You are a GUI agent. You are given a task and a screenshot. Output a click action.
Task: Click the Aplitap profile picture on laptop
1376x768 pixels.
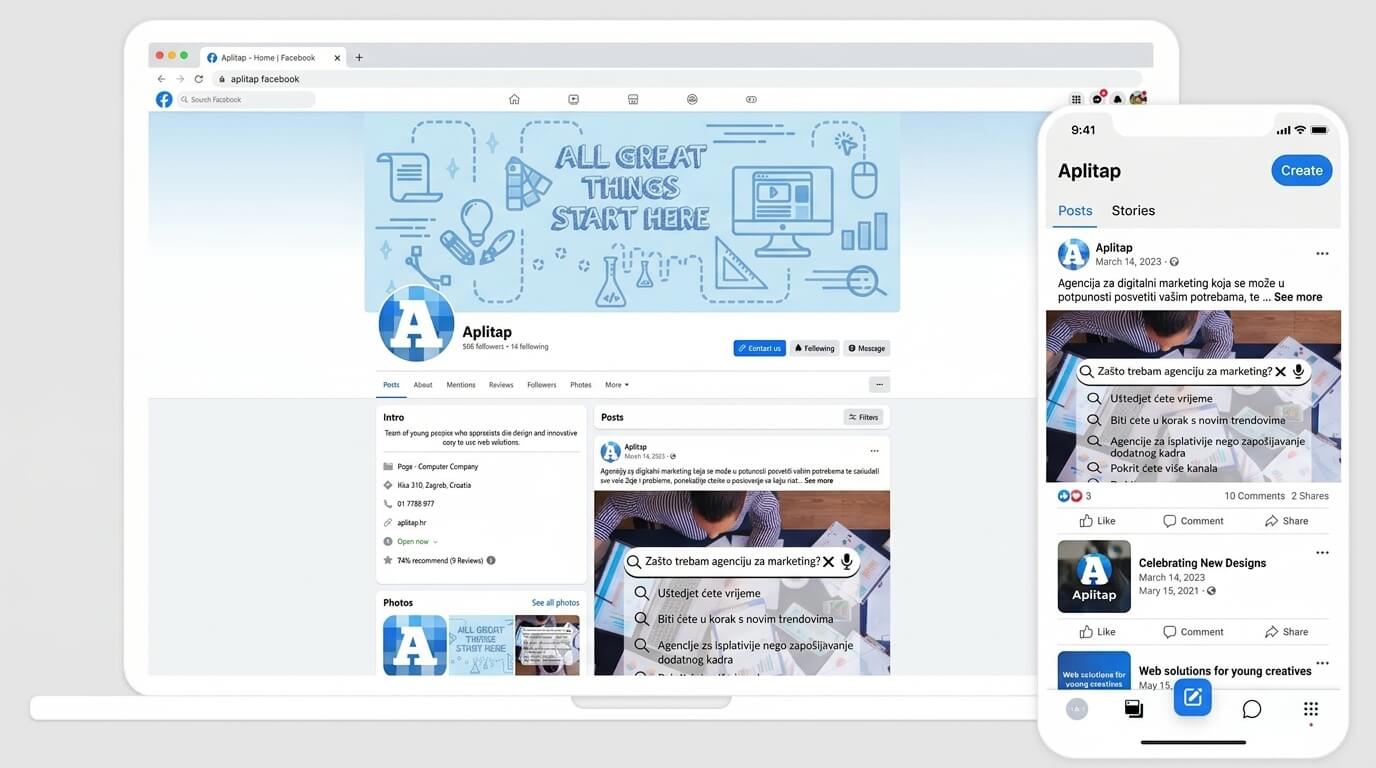416,324
